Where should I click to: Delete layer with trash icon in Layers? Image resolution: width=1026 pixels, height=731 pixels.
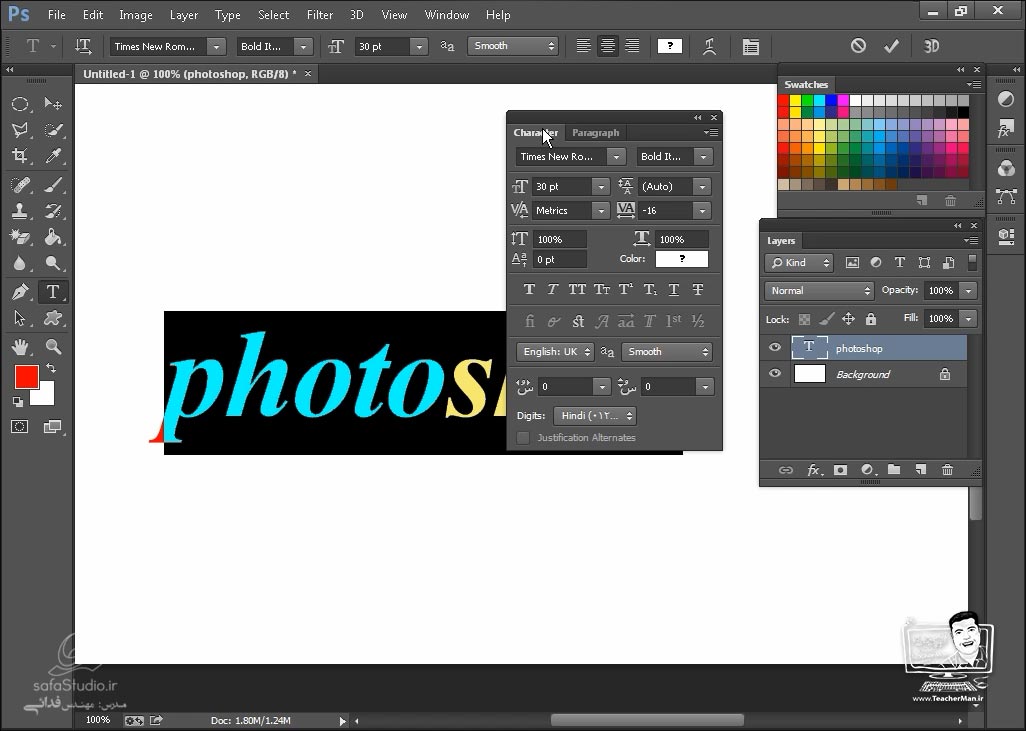[x=947, y=470]
